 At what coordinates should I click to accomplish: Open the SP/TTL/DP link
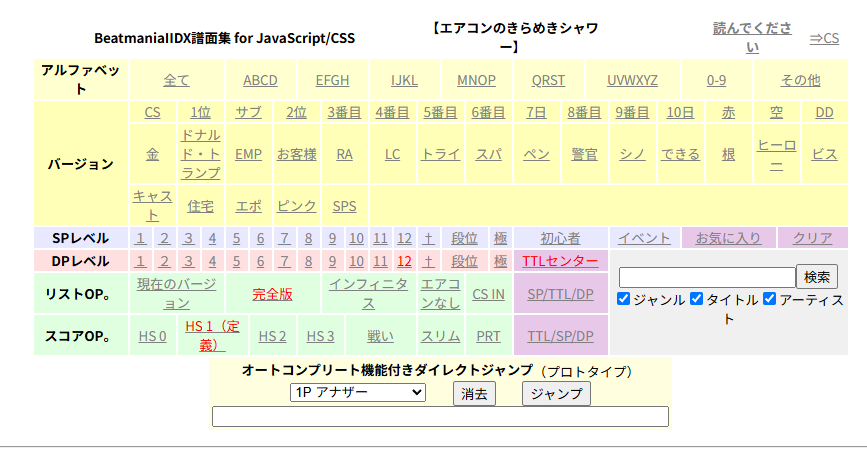560,295
